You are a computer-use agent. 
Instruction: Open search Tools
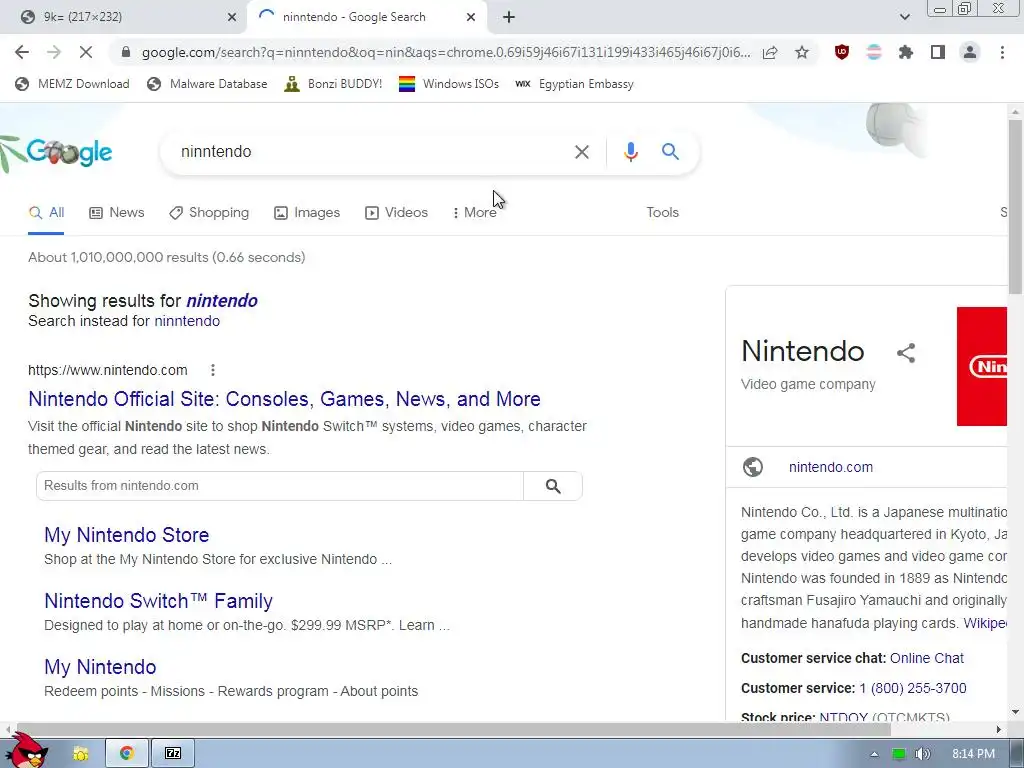[662, 212]
